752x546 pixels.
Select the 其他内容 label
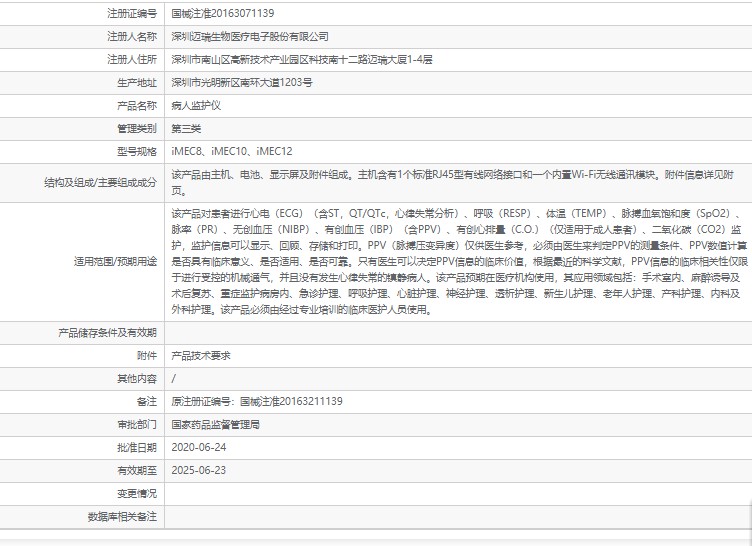pyautogui.click(x=137, y=379)
